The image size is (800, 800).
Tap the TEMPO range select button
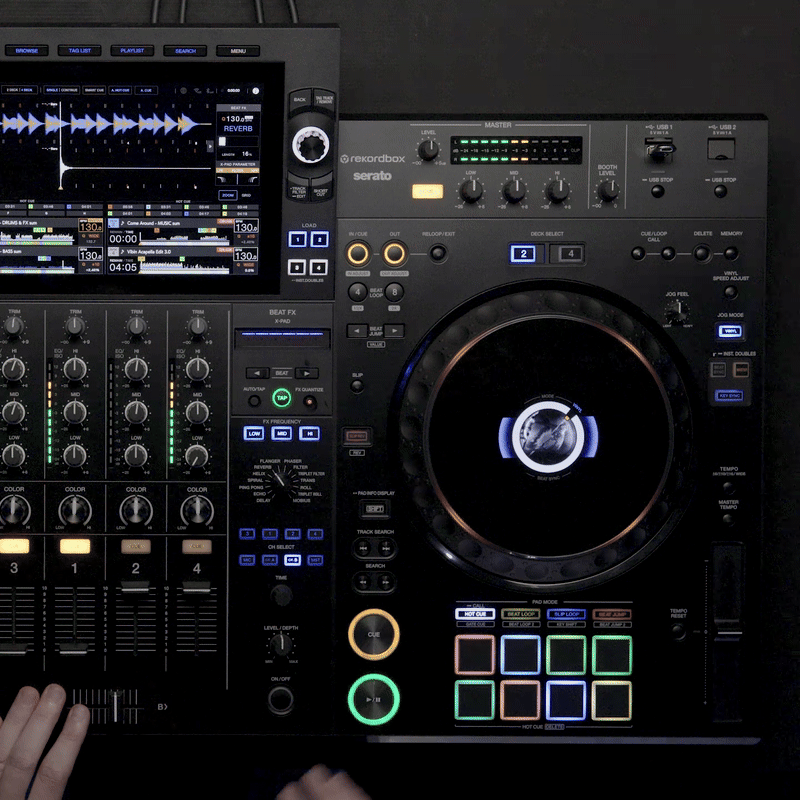coord(728,487)
